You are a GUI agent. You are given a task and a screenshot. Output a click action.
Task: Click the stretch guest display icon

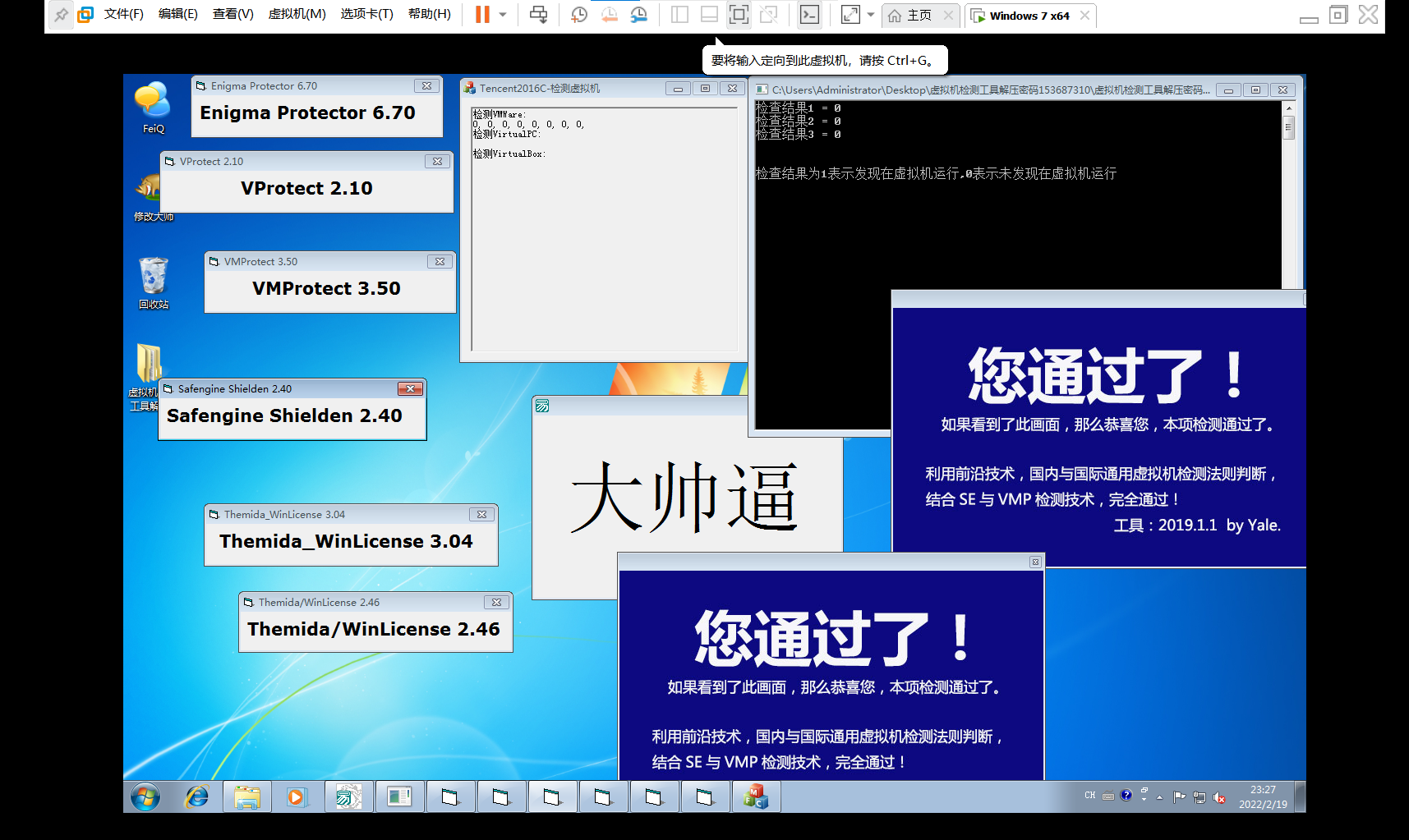pyautogui.click(x=851, y=15)
